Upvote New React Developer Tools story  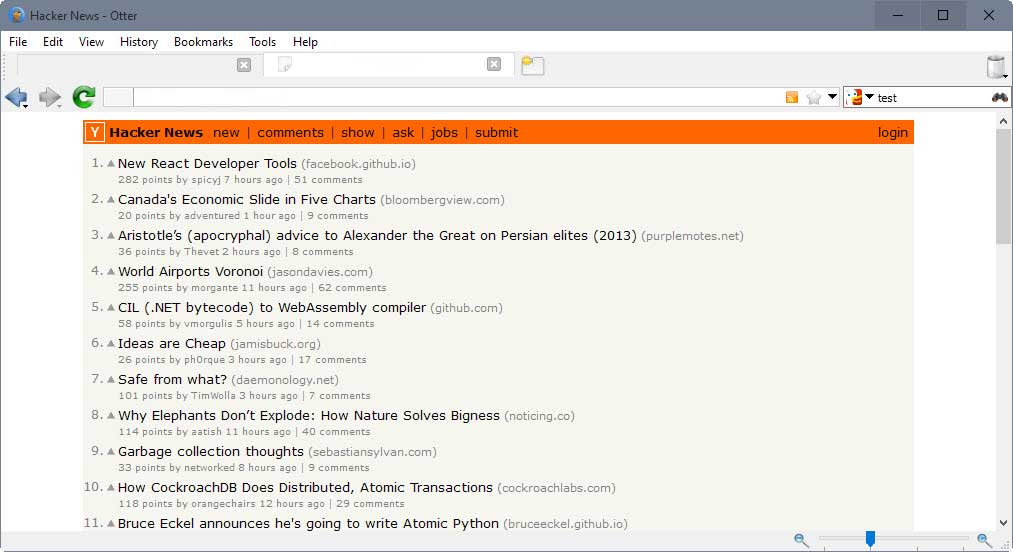(110, 164)
